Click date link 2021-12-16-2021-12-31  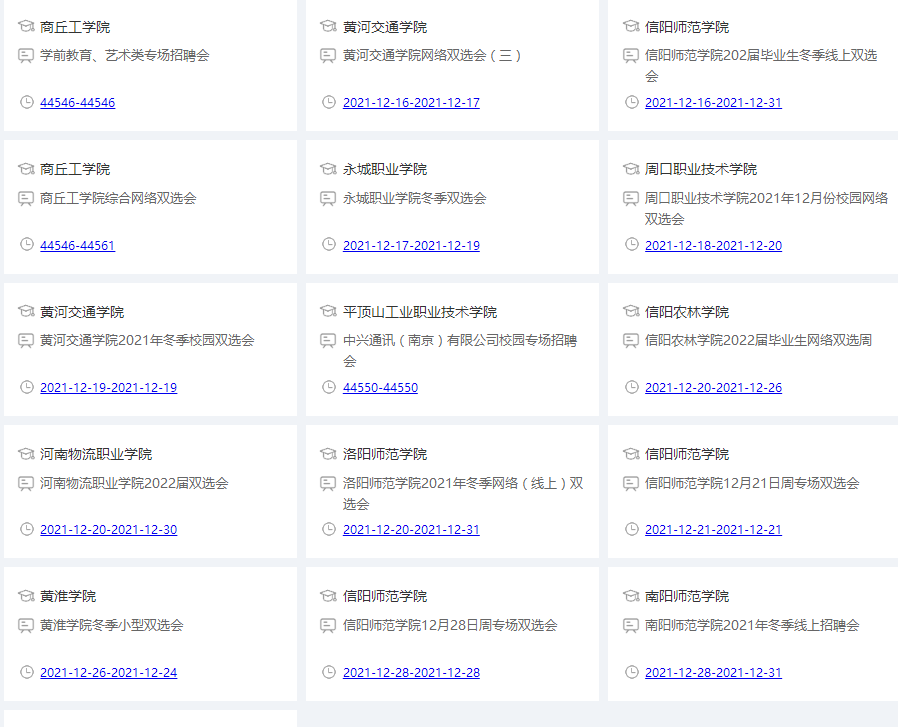click(713, 103)
